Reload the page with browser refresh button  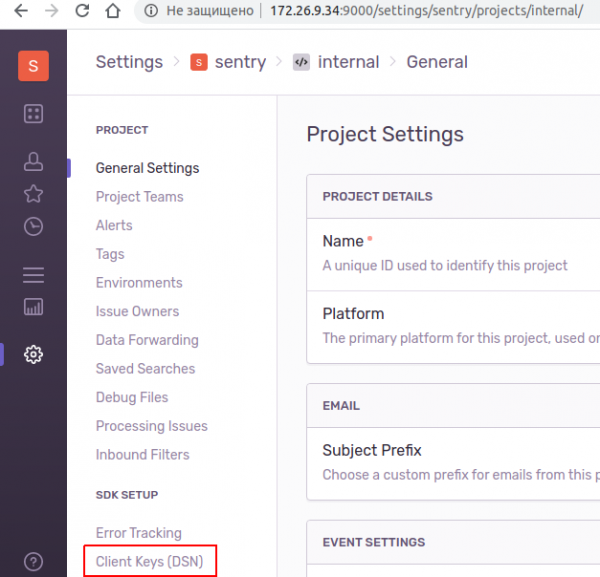pyautogui.click(x=81, y=13)
